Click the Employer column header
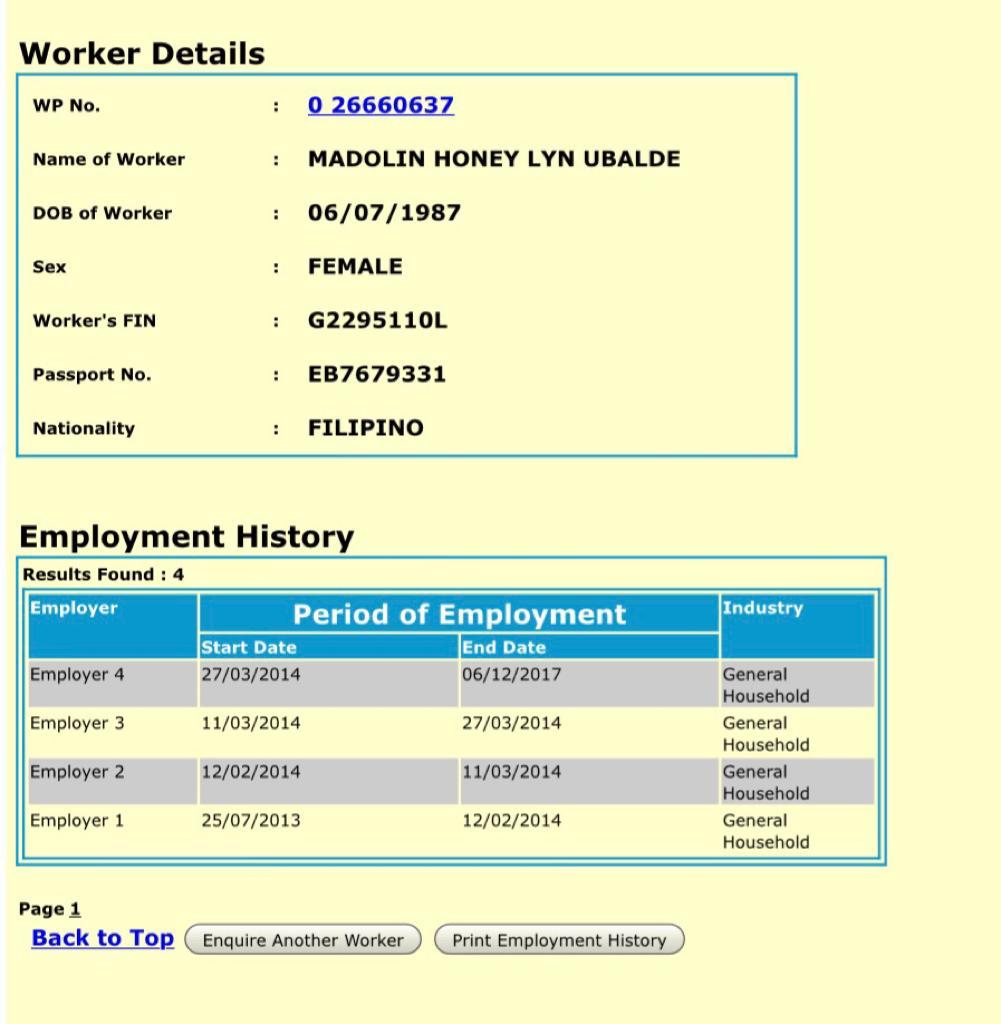The width and height of the screenshot is (1001, 1024). (x=73, y=608)
